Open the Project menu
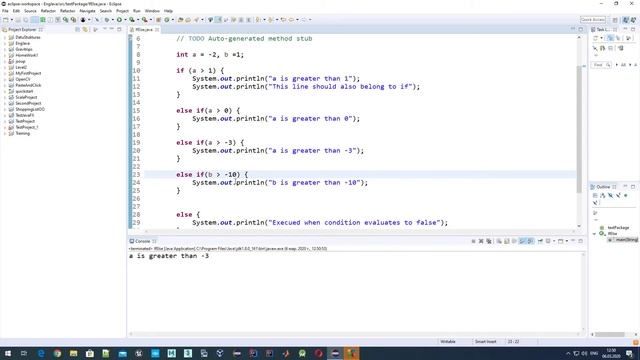The height and width of the screenshot is (360, 640). (x=122, y=11)
